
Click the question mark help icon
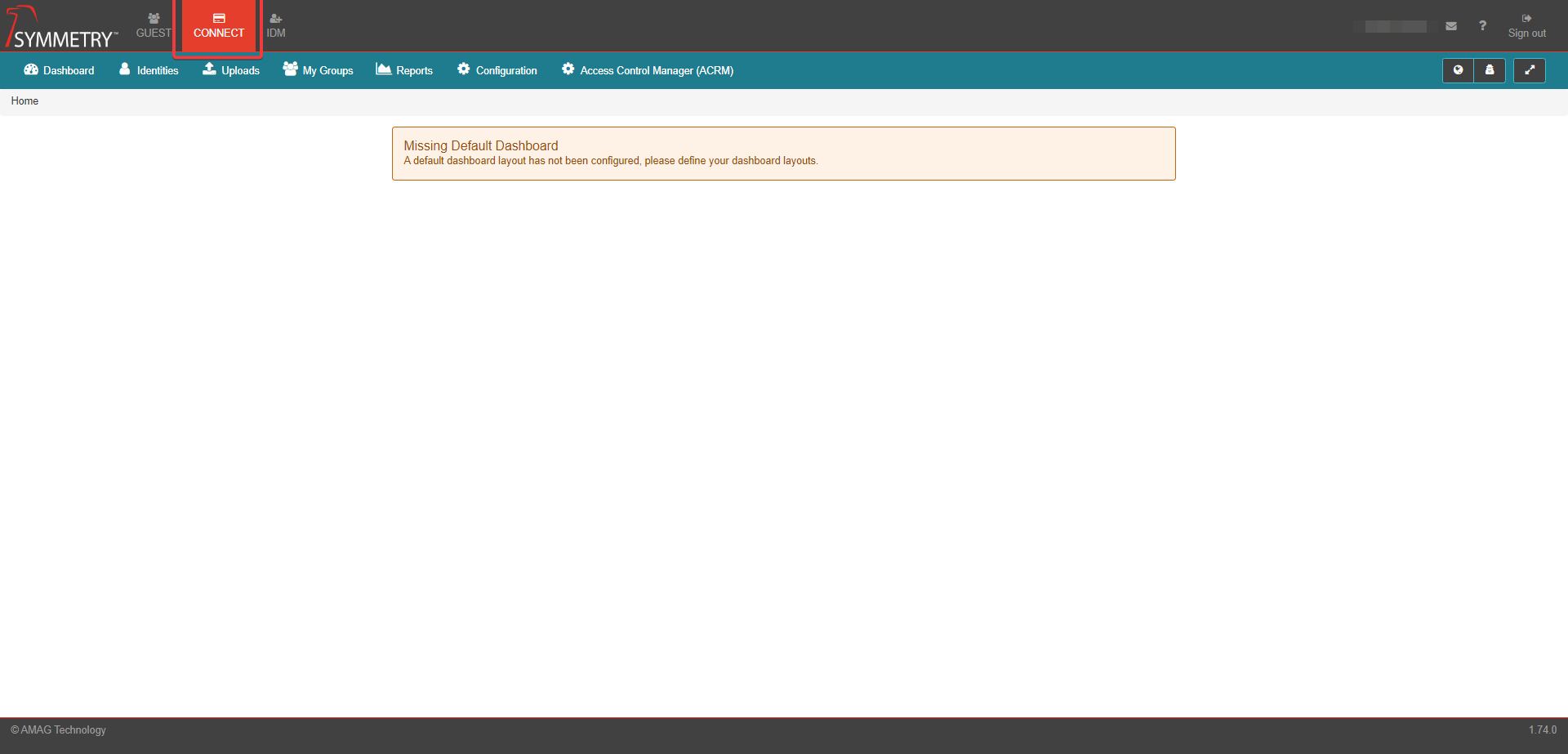[1482, 26]
